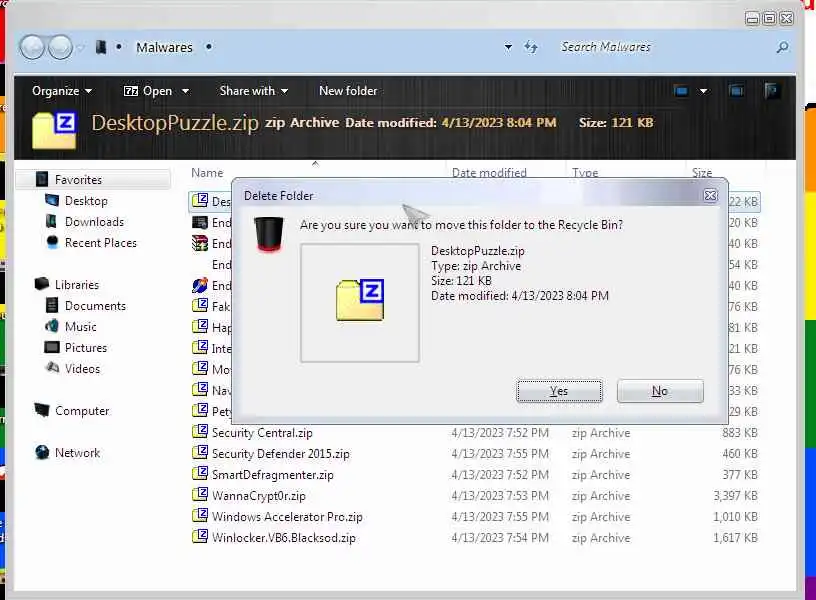Select Security Central.zip file
This screenshot has height=600, width=816.
(x=262, y=433)
